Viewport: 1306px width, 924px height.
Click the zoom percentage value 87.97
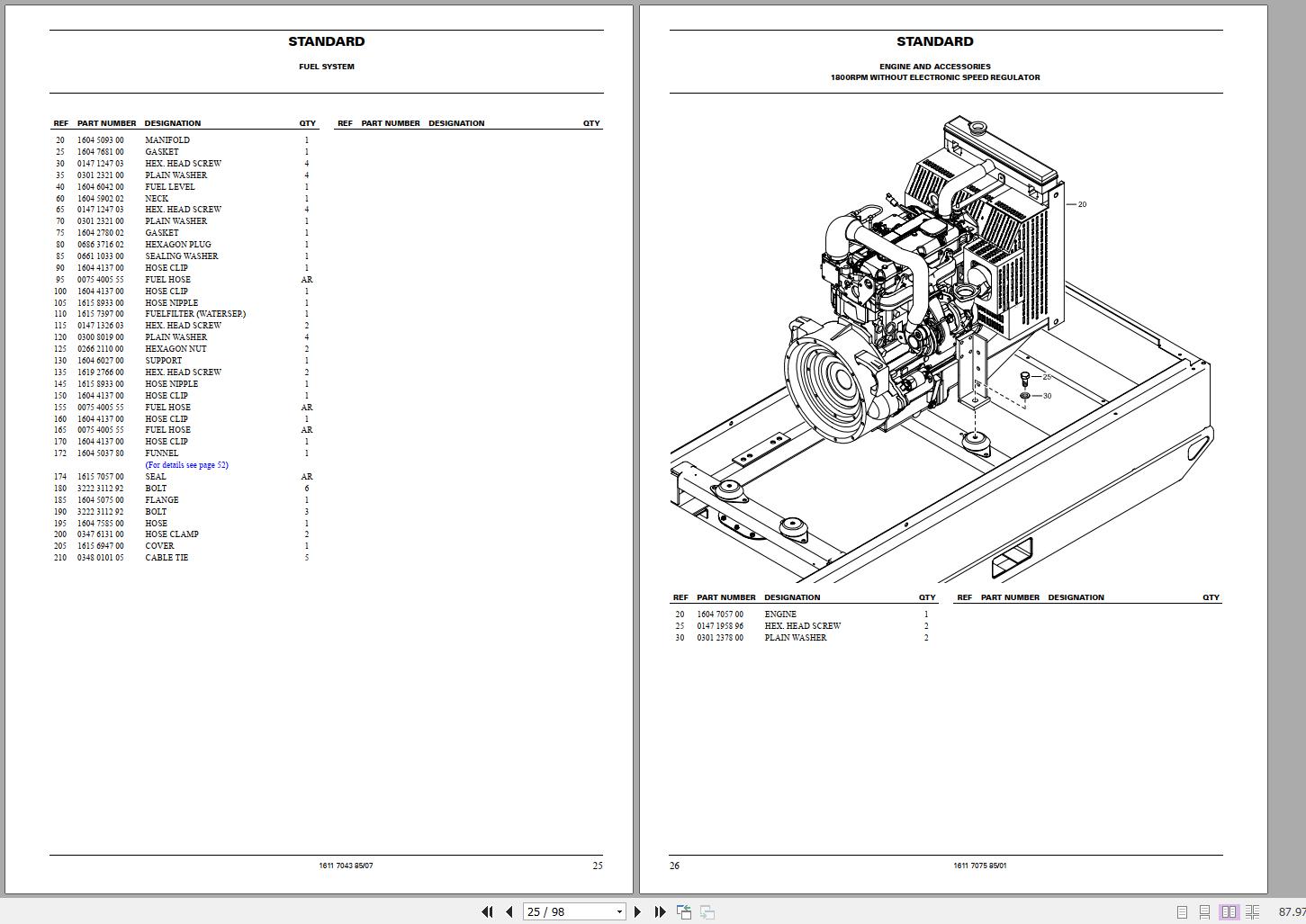tap(1292, 911)
